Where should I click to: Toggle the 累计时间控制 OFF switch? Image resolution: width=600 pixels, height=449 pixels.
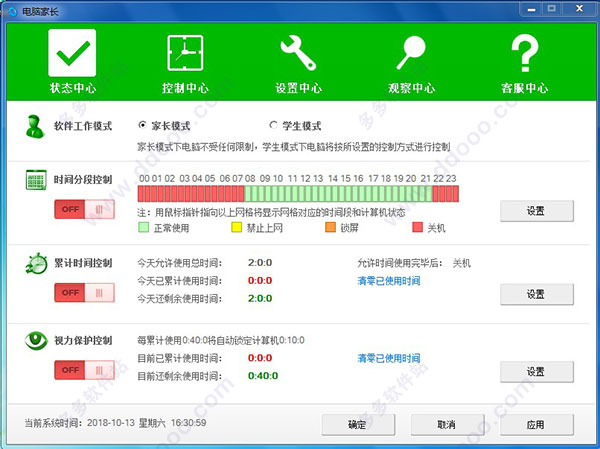pyautogui.click(x=84, y=292)
